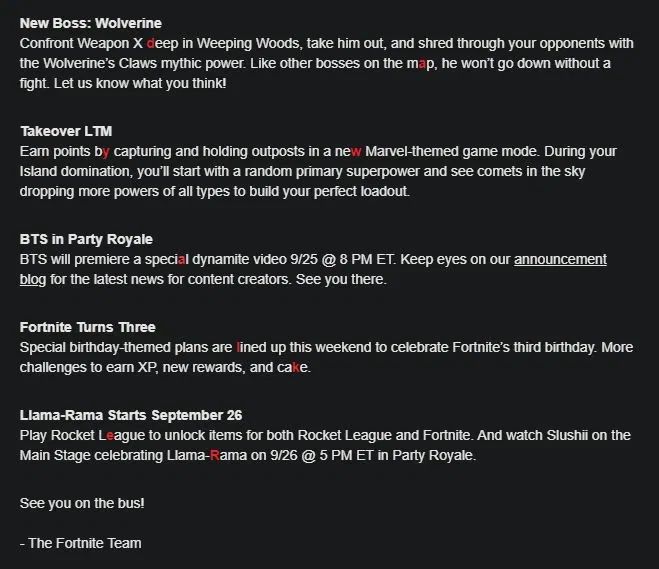
Task: Click 'Llama-Rama Starts September 26' heading
Action: point(131,415)
